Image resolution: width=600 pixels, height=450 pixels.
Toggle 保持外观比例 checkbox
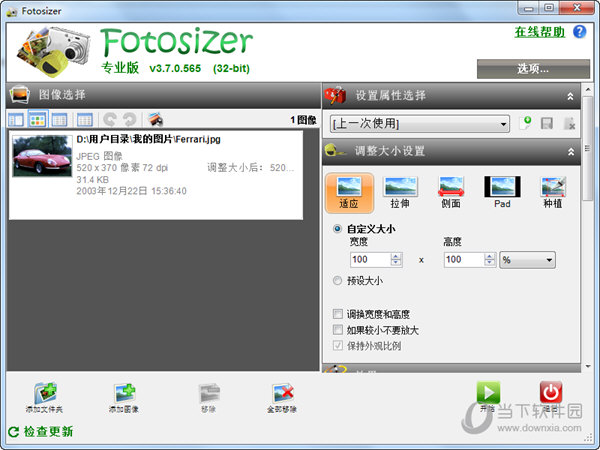tap(338, 346)
